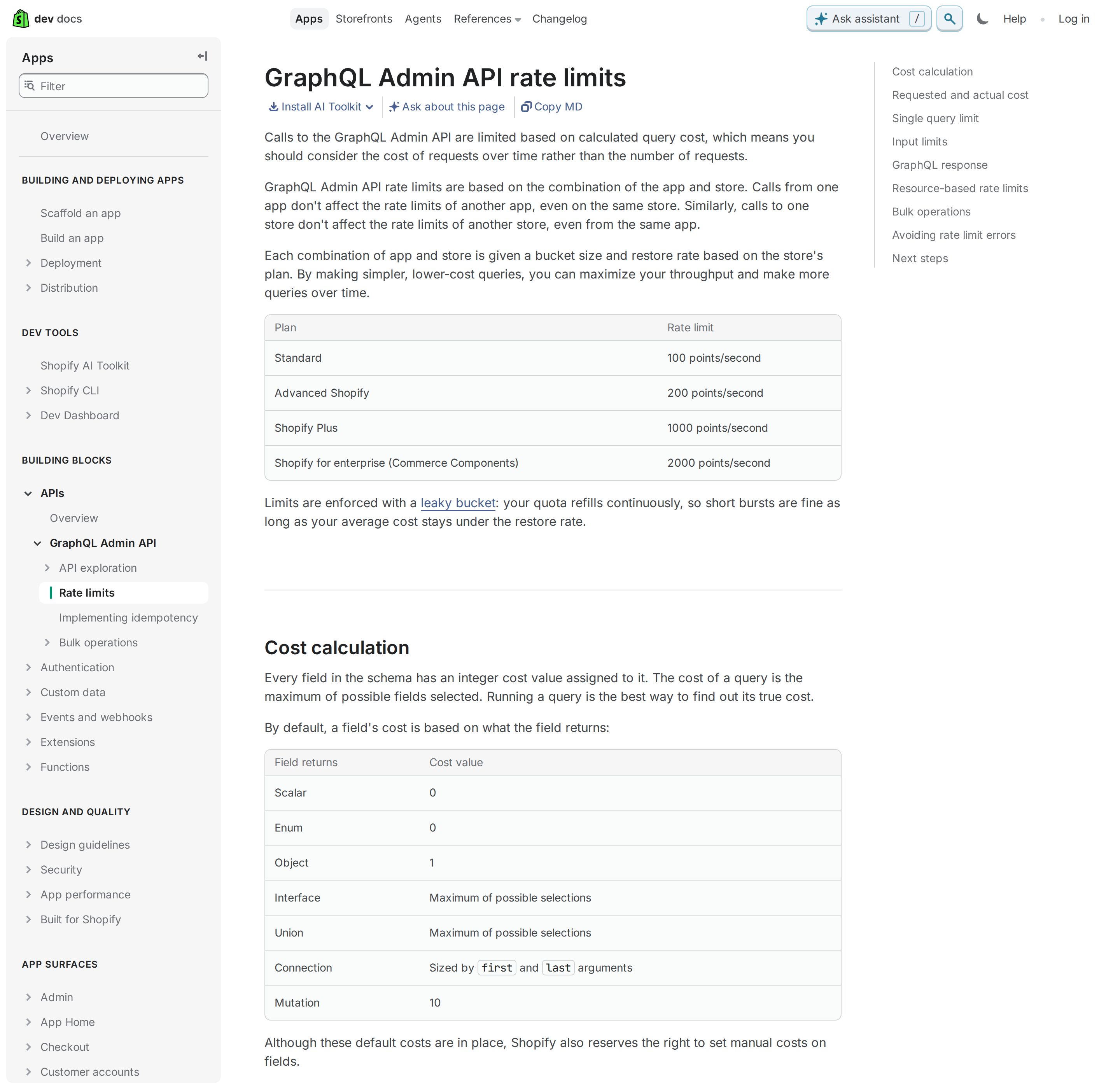Click the Connection row label
Screen dimensions: 1120x1089
click(x=303, y=968)
